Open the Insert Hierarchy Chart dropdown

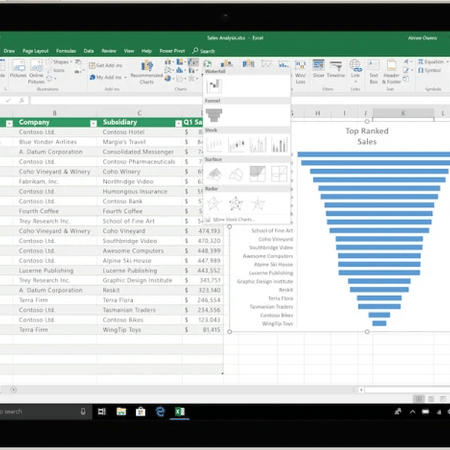[x=180, y=62]
